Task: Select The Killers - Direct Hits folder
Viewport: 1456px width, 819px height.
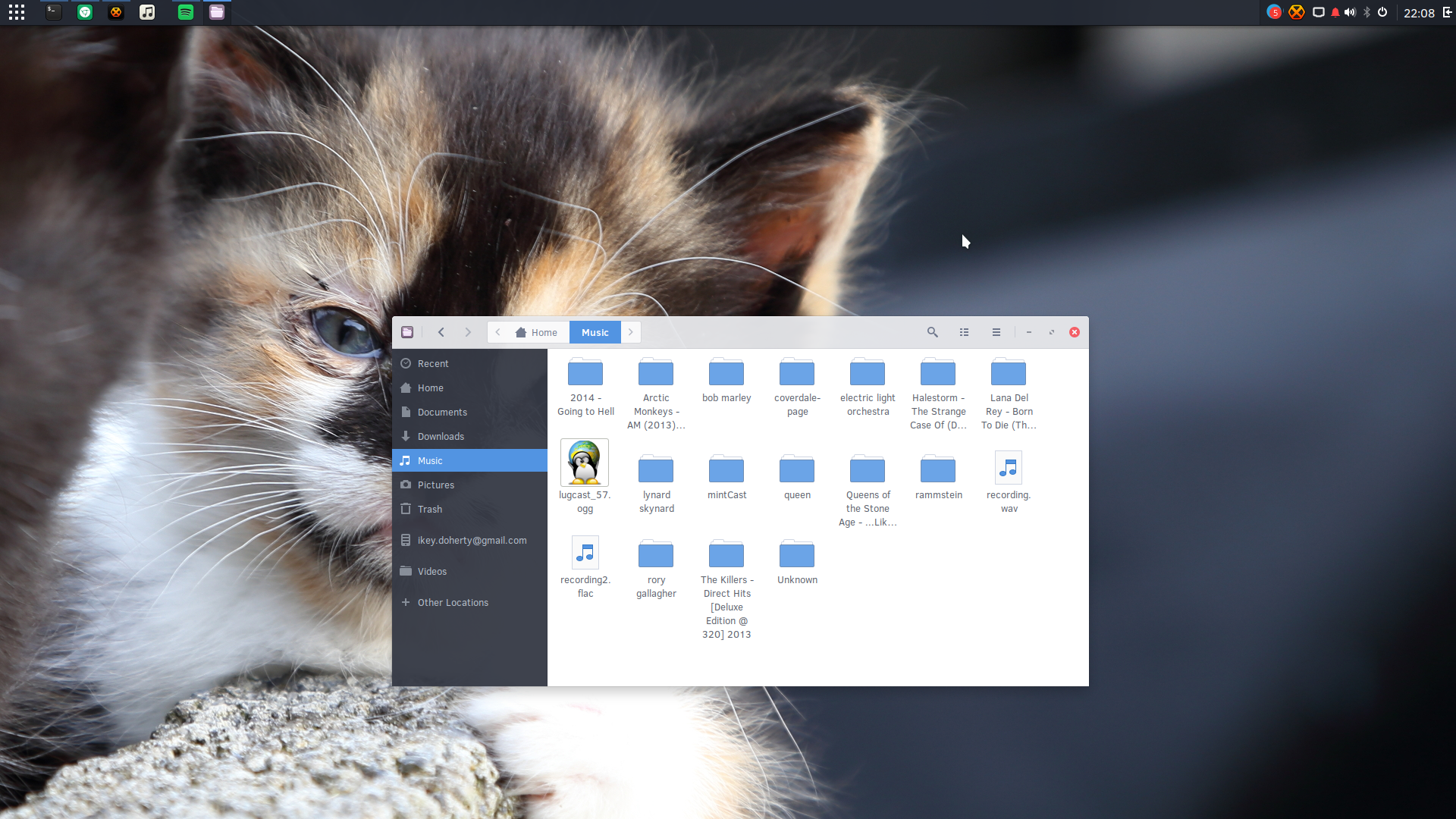Action: click(x=726, y=555)
